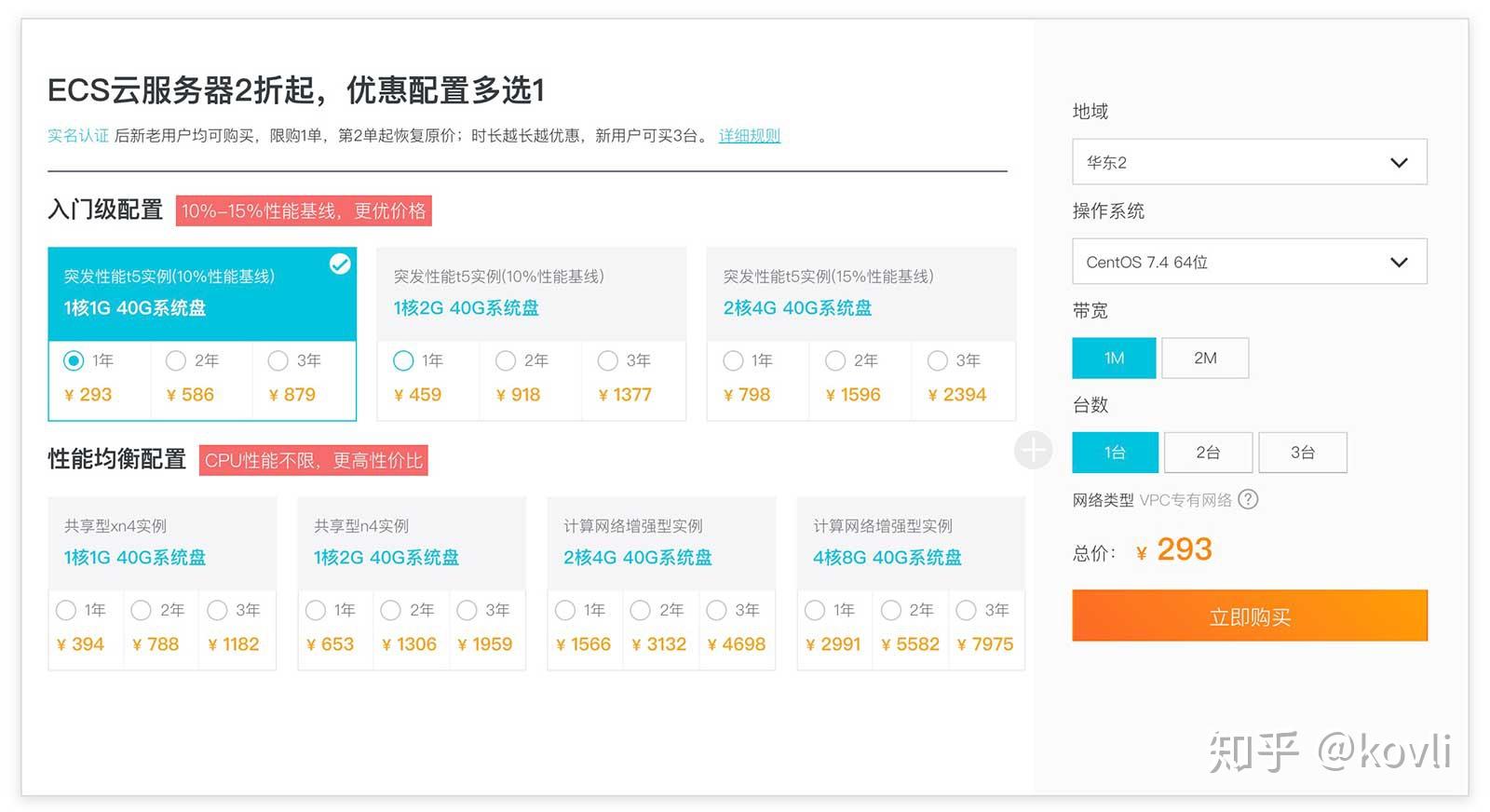This screenshot has width=1490, height=812.
Task: Select the 共享型n4实例 1核2G plan card
Action: [x=411, y=543]
